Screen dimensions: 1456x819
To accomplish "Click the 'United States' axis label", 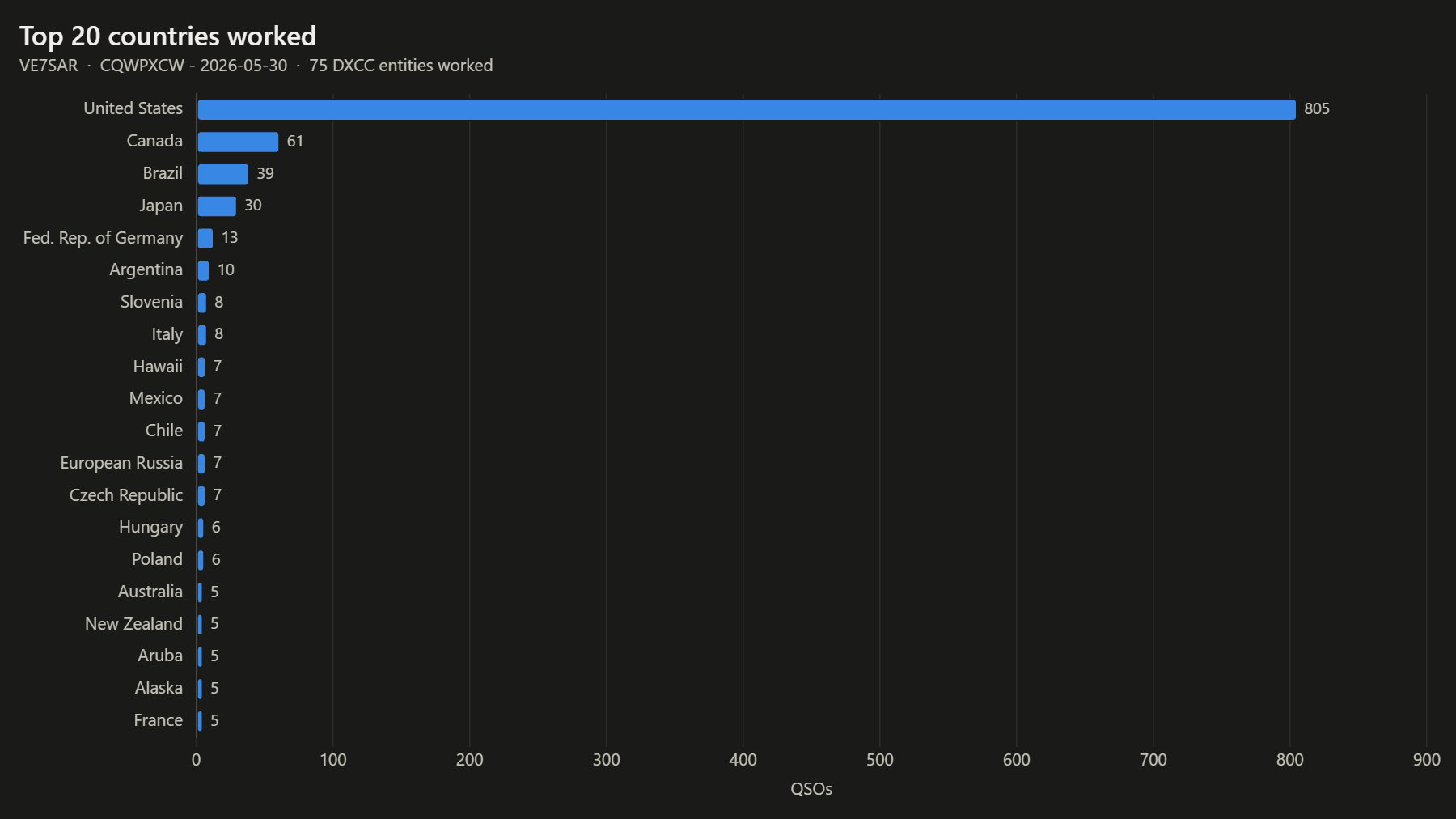I will 133,108.
